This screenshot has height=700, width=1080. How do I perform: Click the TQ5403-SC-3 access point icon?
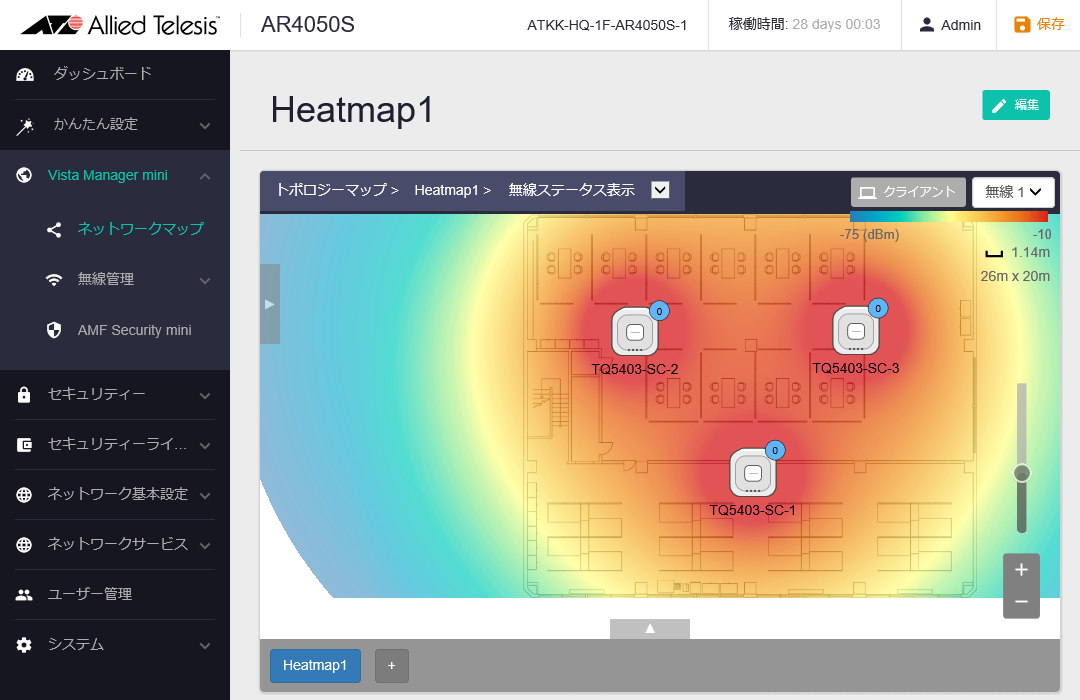855,331
